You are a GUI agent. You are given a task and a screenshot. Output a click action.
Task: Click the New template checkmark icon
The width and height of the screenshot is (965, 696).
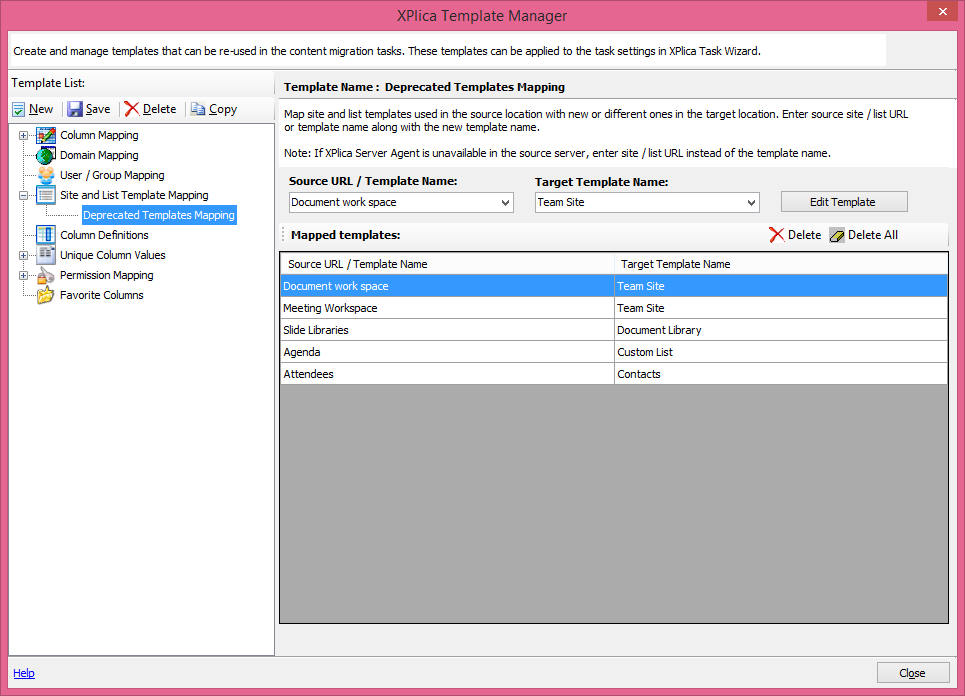(x=18, y=110)
